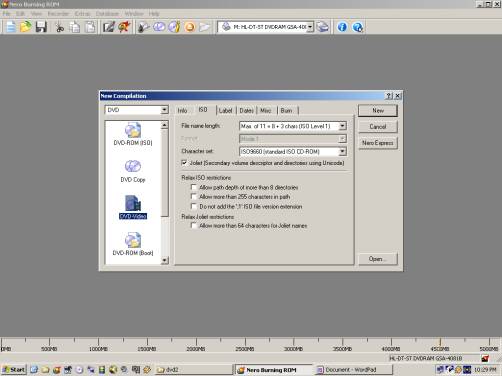This screenshot has width=502, height=376.
Task: Switch to the Burn tab
Action: coord(287,111)
